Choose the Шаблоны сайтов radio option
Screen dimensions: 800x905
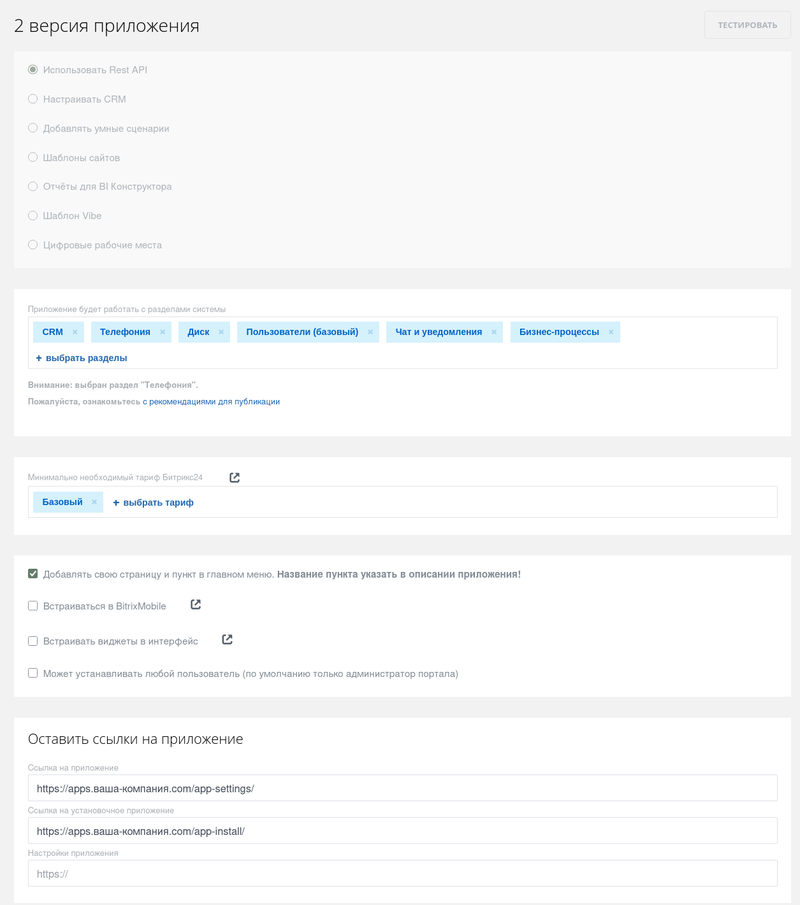pyautogui.click(x=33, y=157)
